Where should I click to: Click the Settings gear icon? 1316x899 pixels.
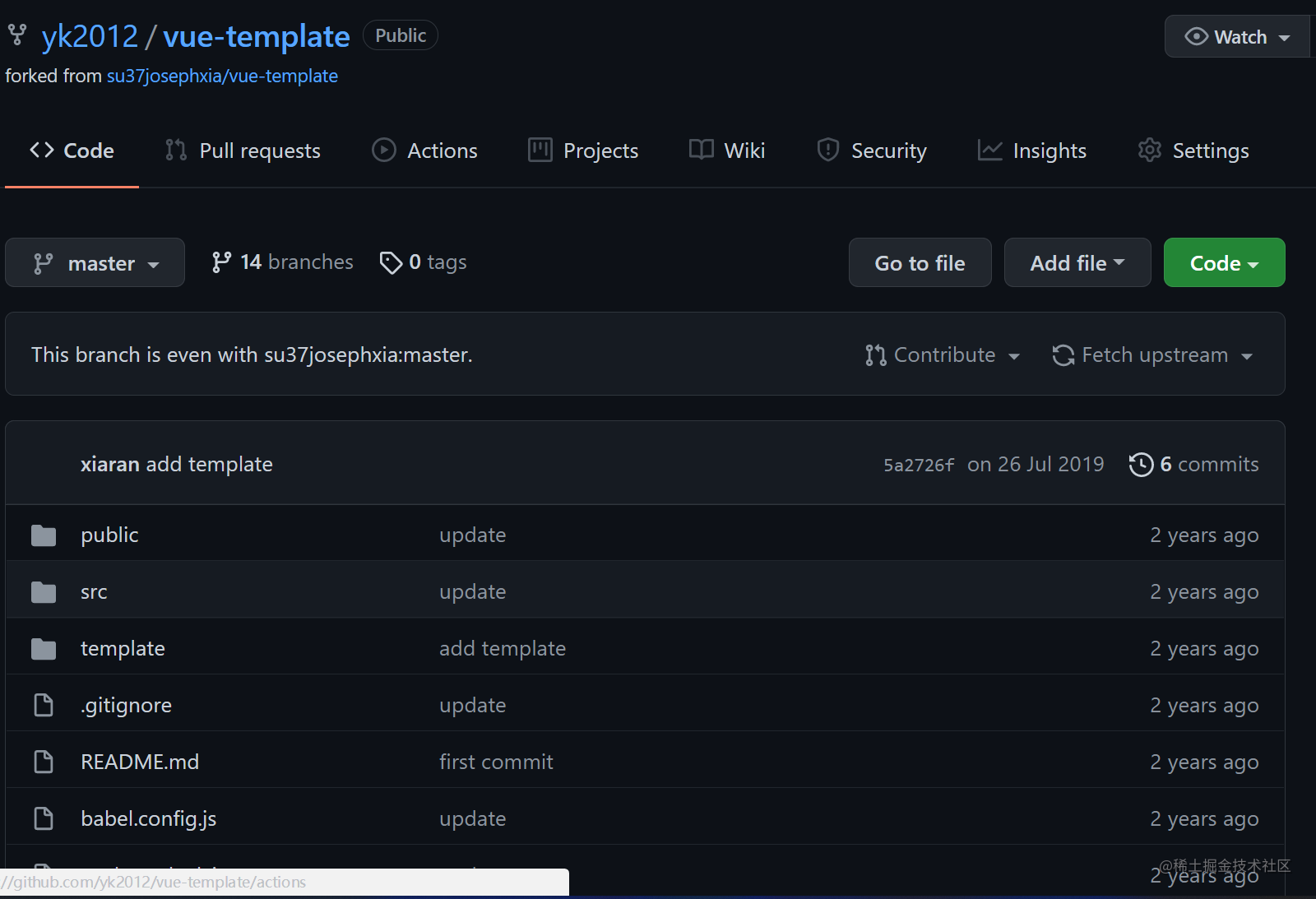[1150, 150]
